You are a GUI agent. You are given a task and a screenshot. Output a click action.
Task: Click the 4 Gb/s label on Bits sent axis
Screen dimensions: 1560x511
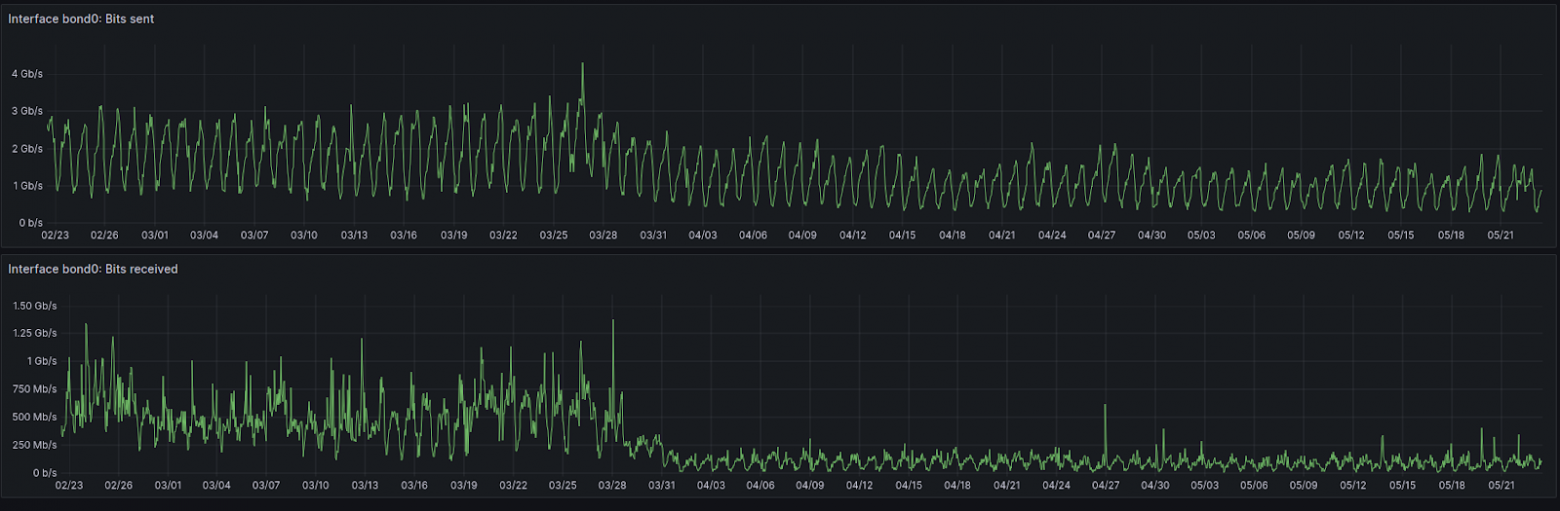click(26, 73)
